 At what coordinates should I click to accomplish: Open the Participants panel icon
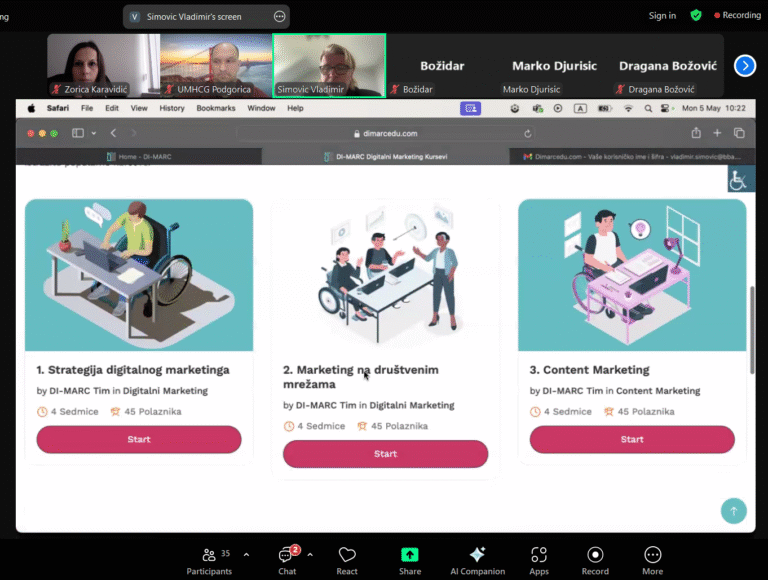[x=208, y=555]
